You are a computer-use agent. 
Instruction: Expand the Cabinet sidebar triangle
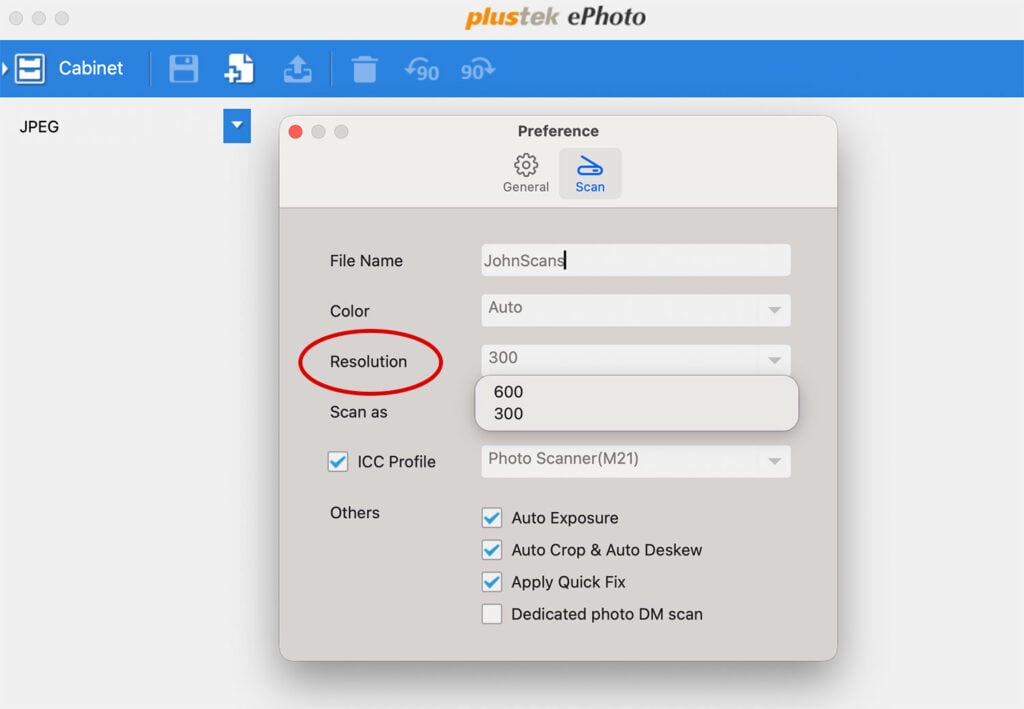tap(5, 68)
